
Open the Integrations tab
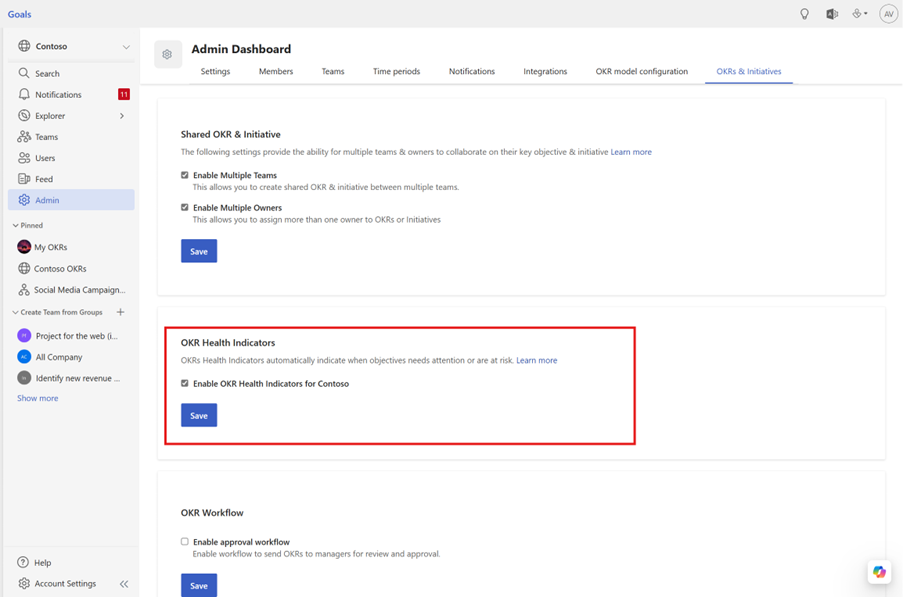[x=545, y=71]
